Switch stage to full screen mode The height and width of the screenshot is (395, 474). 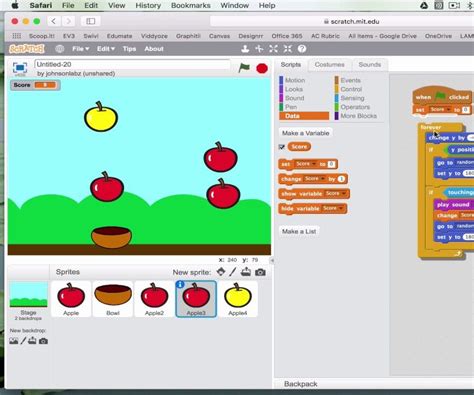(x=20, y=68)
